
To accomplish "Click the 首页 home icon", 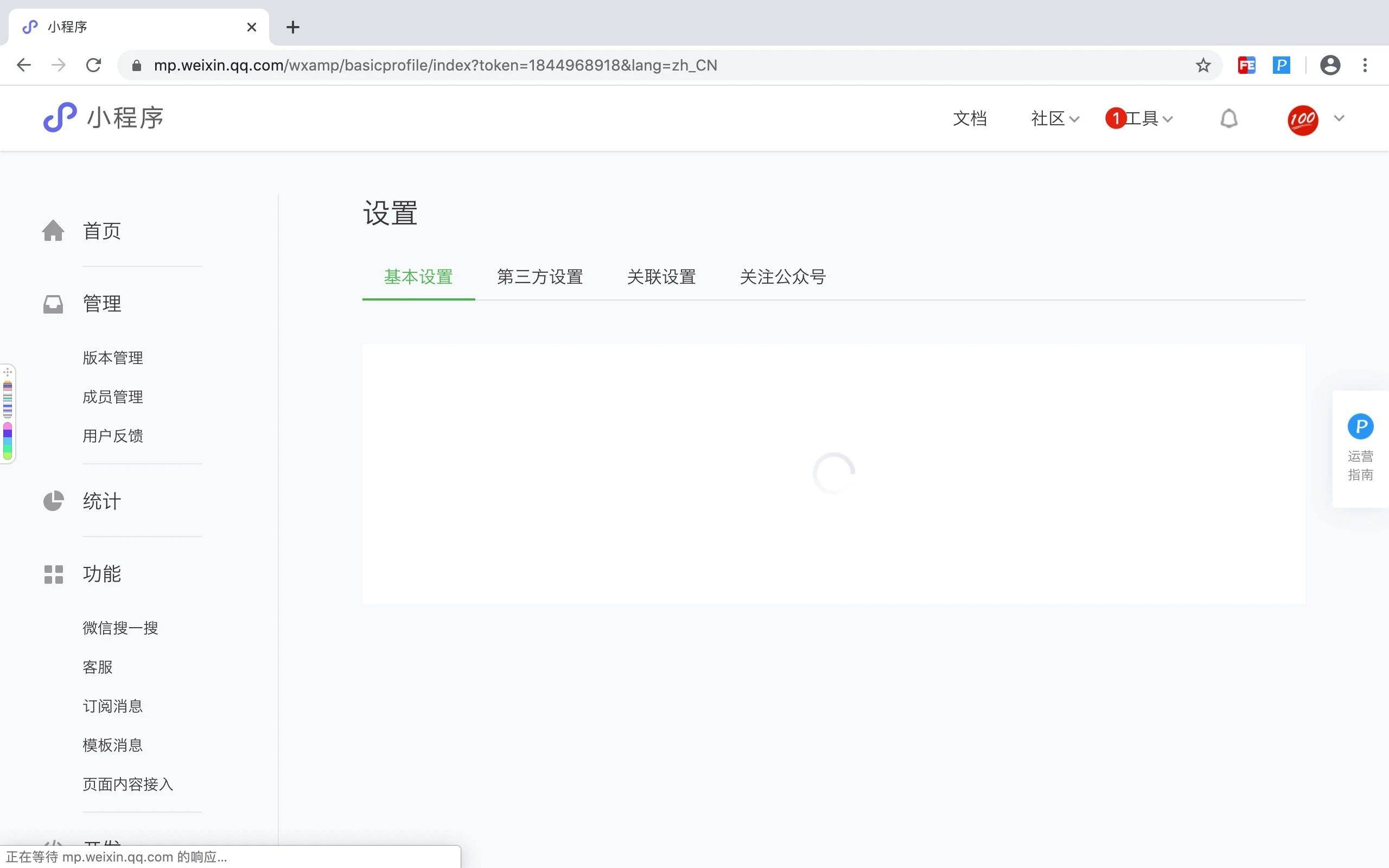I will 53,231.
